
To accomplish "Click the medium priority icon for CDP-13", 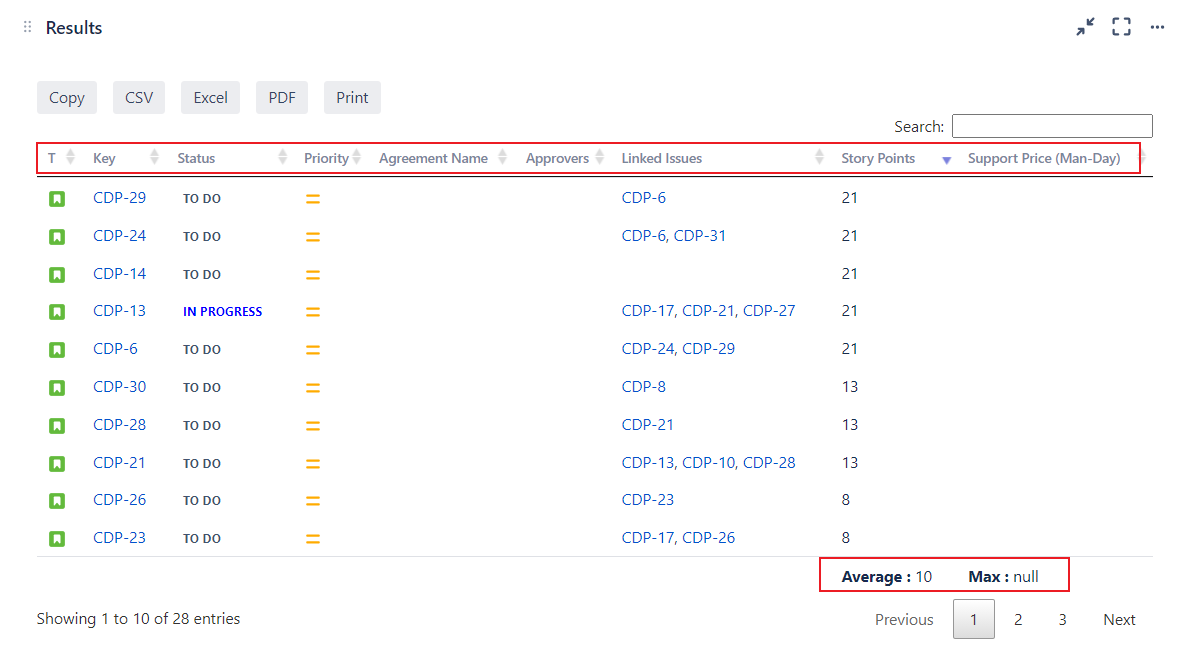I will (x=313, y=311).
